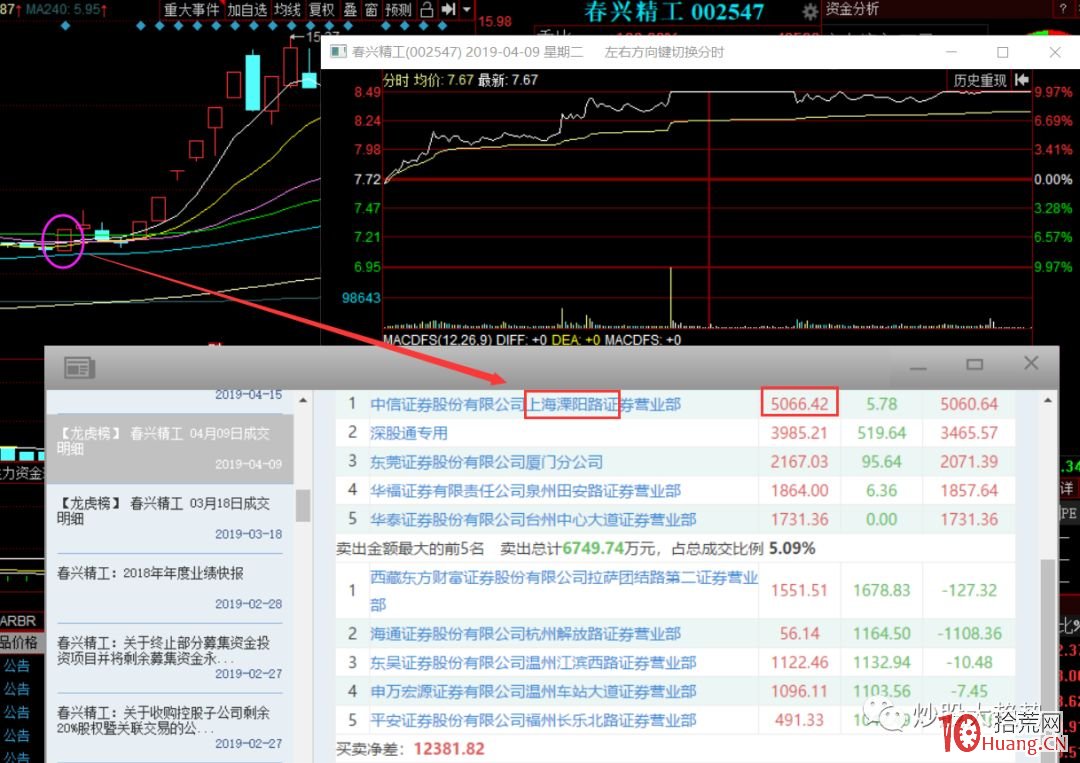Open 龙虎榜 春兴精工 04月09日成交明细

(169, 448)
